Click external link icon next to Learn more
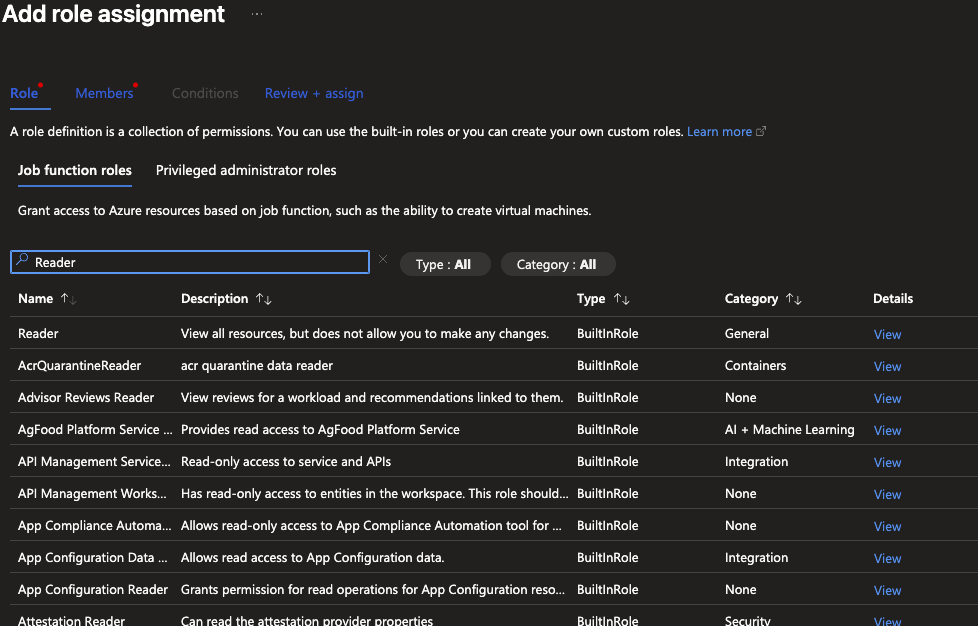 (x=761, y=132)
